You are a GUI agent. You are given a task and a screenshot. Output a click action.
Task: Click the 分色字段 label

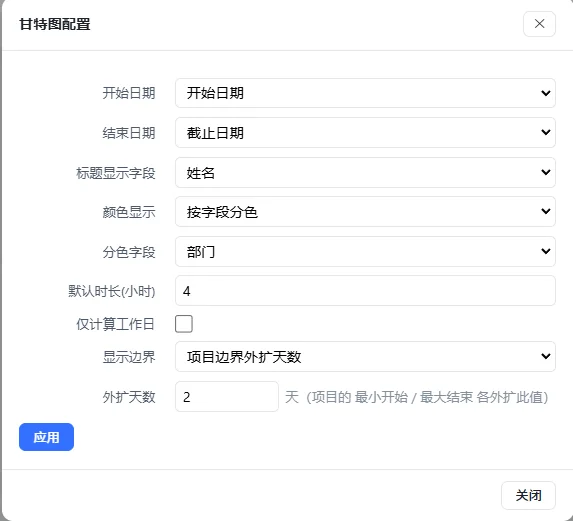pyautogui.click(x=129, y=252)
